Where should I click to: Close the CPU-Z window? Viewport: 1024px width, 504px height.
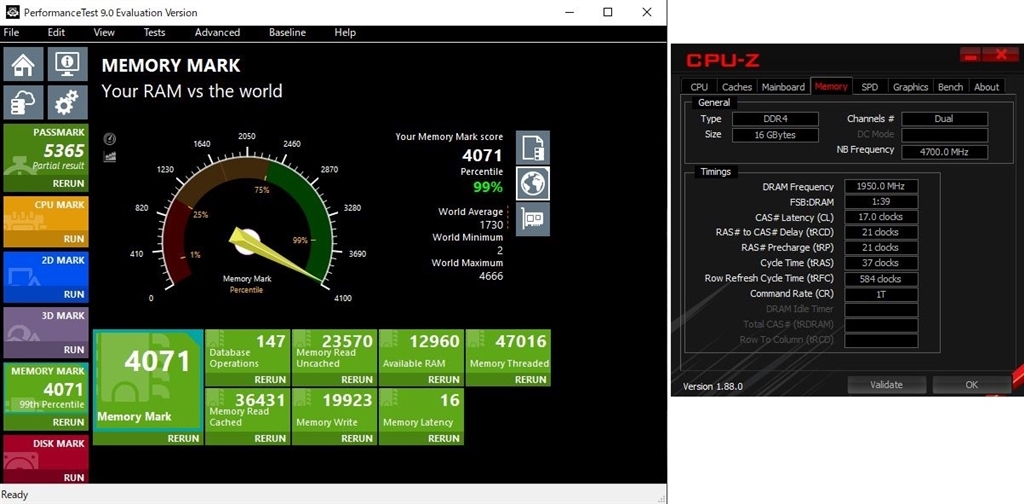[1000, 55]
